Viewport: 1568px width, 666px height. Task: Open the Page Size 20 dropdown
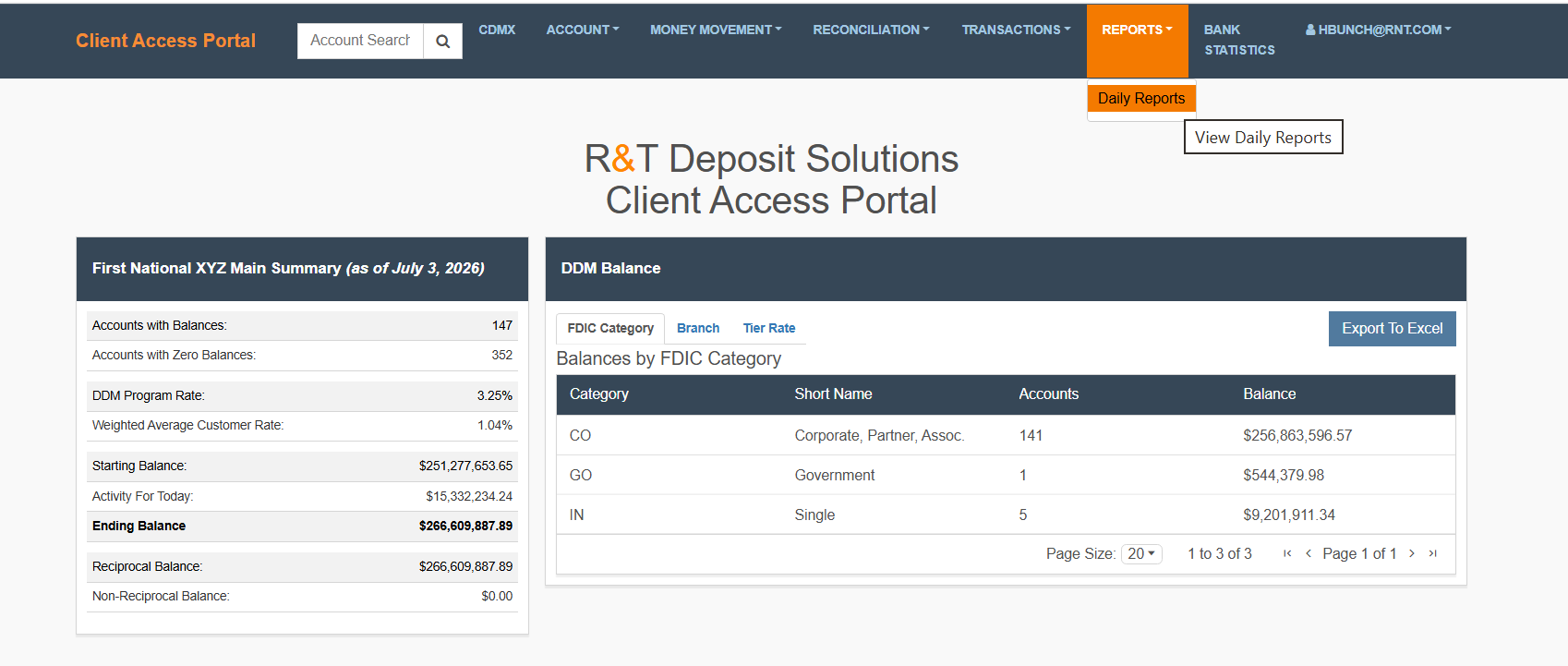[x=1141, y=553]
